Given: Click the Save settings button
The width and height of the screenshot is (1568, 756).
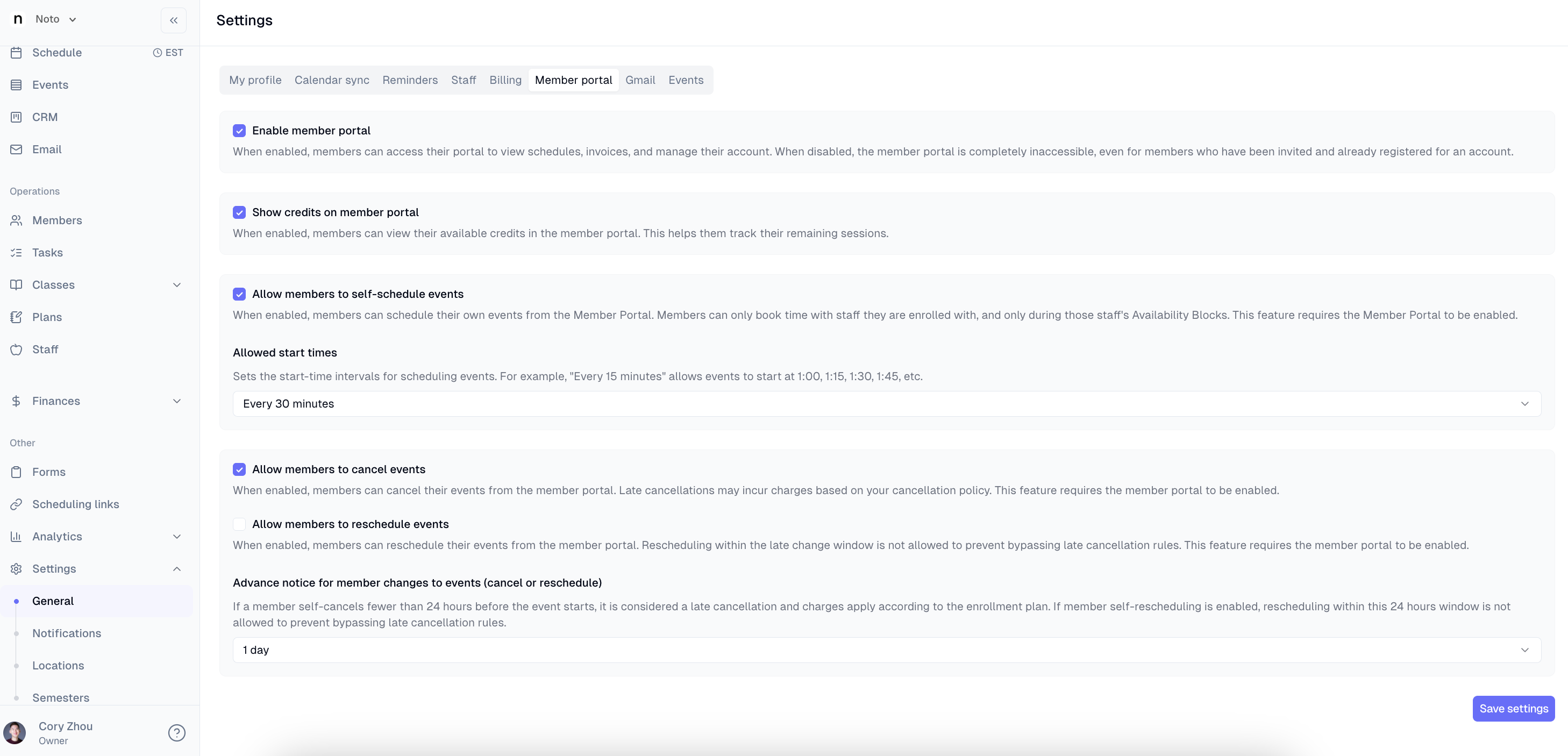Looking at the screenshot, I should [x=1514, y=709].
